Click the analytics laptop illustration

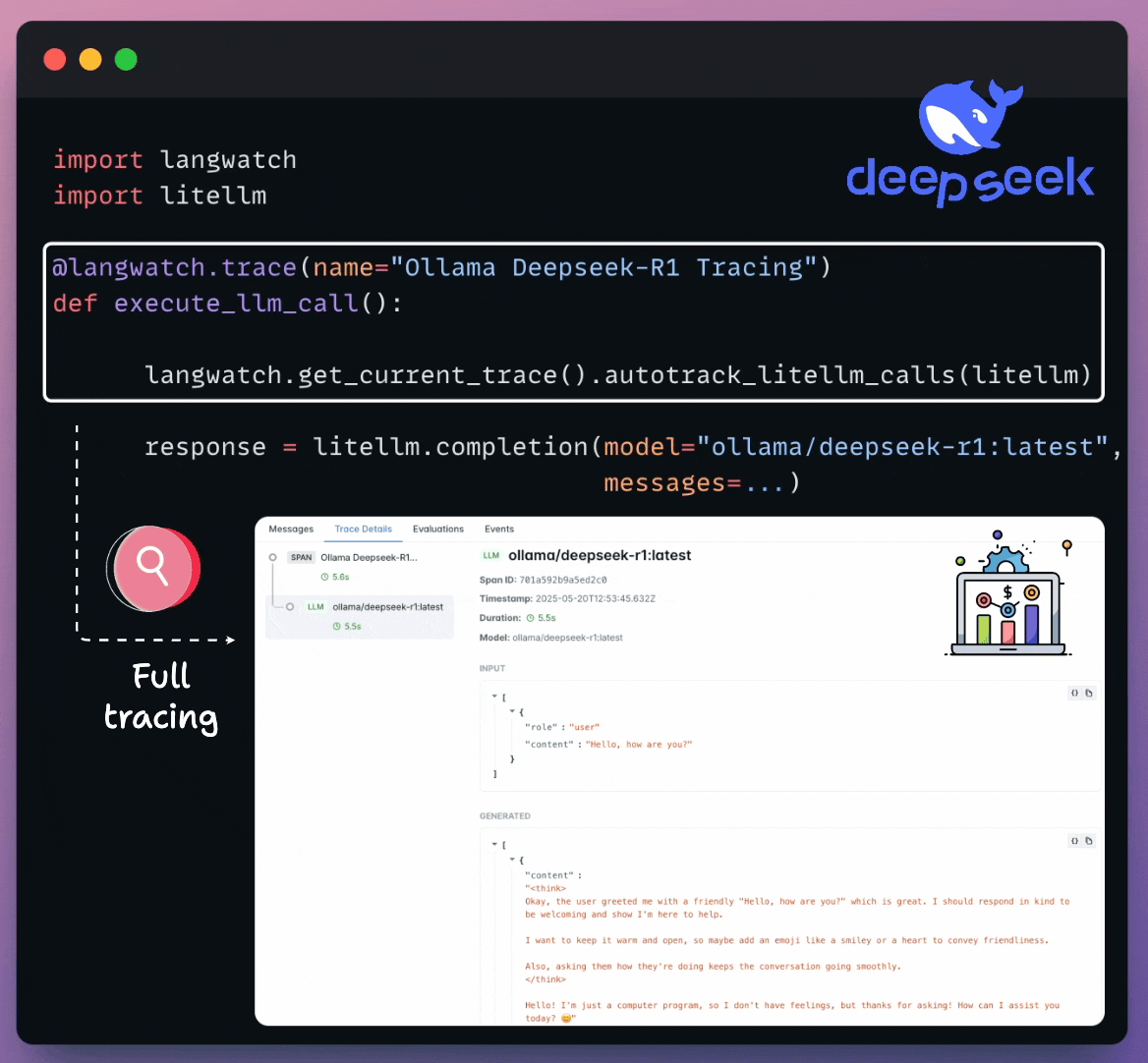tap(1009, 593)
